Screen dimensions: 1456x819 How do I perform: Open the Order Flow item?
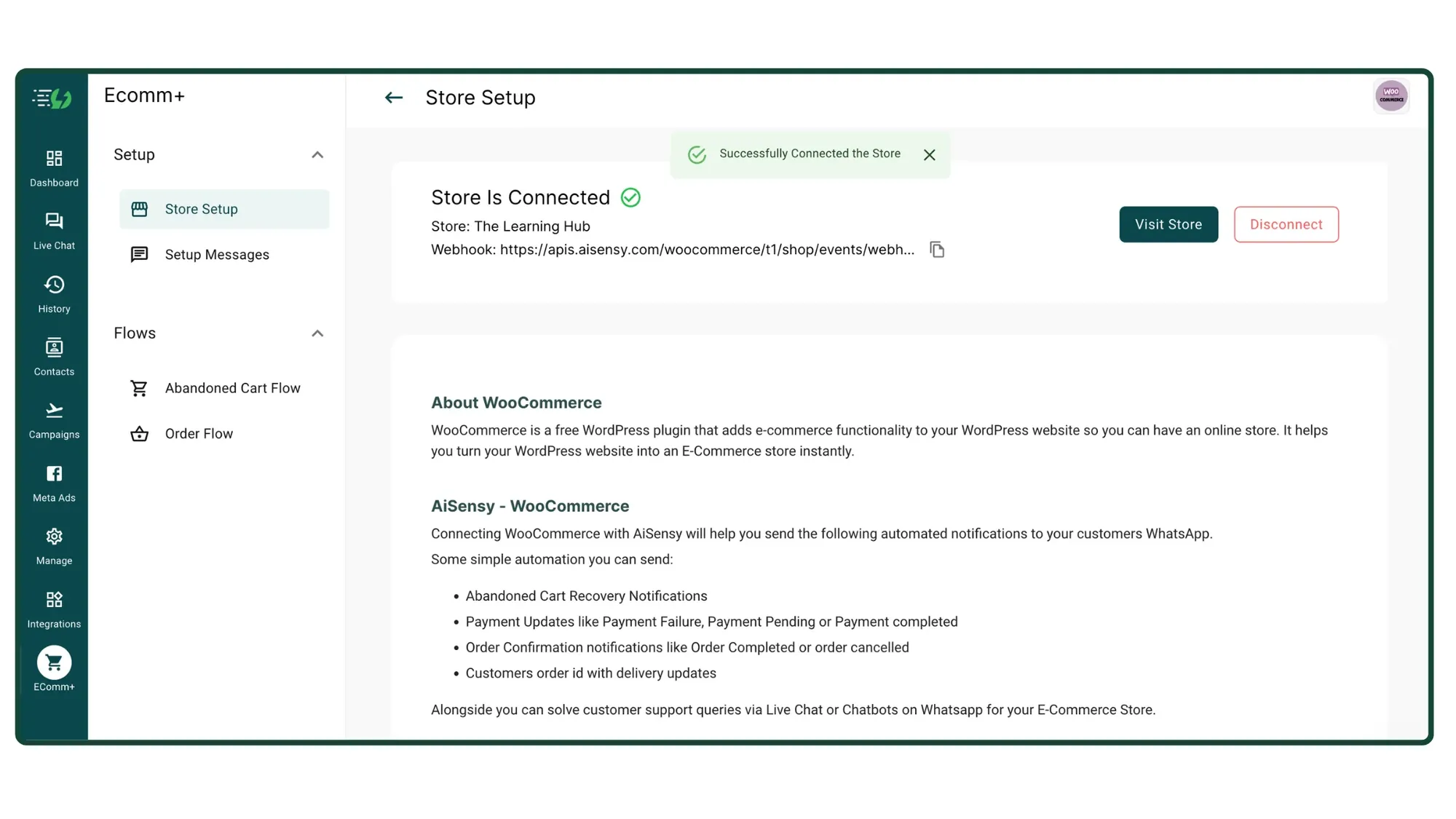199,434
